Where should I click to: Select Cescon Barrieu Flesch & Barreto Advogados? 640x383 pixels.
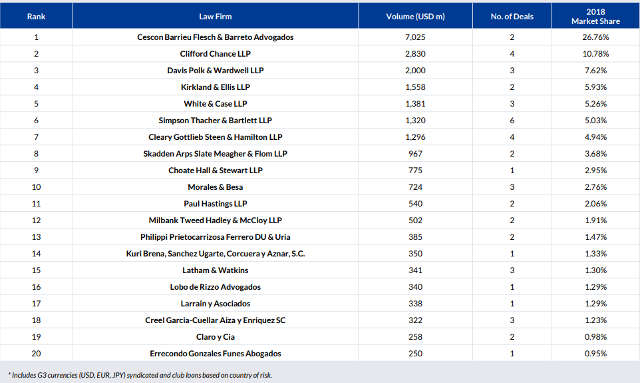coord(216,37)
